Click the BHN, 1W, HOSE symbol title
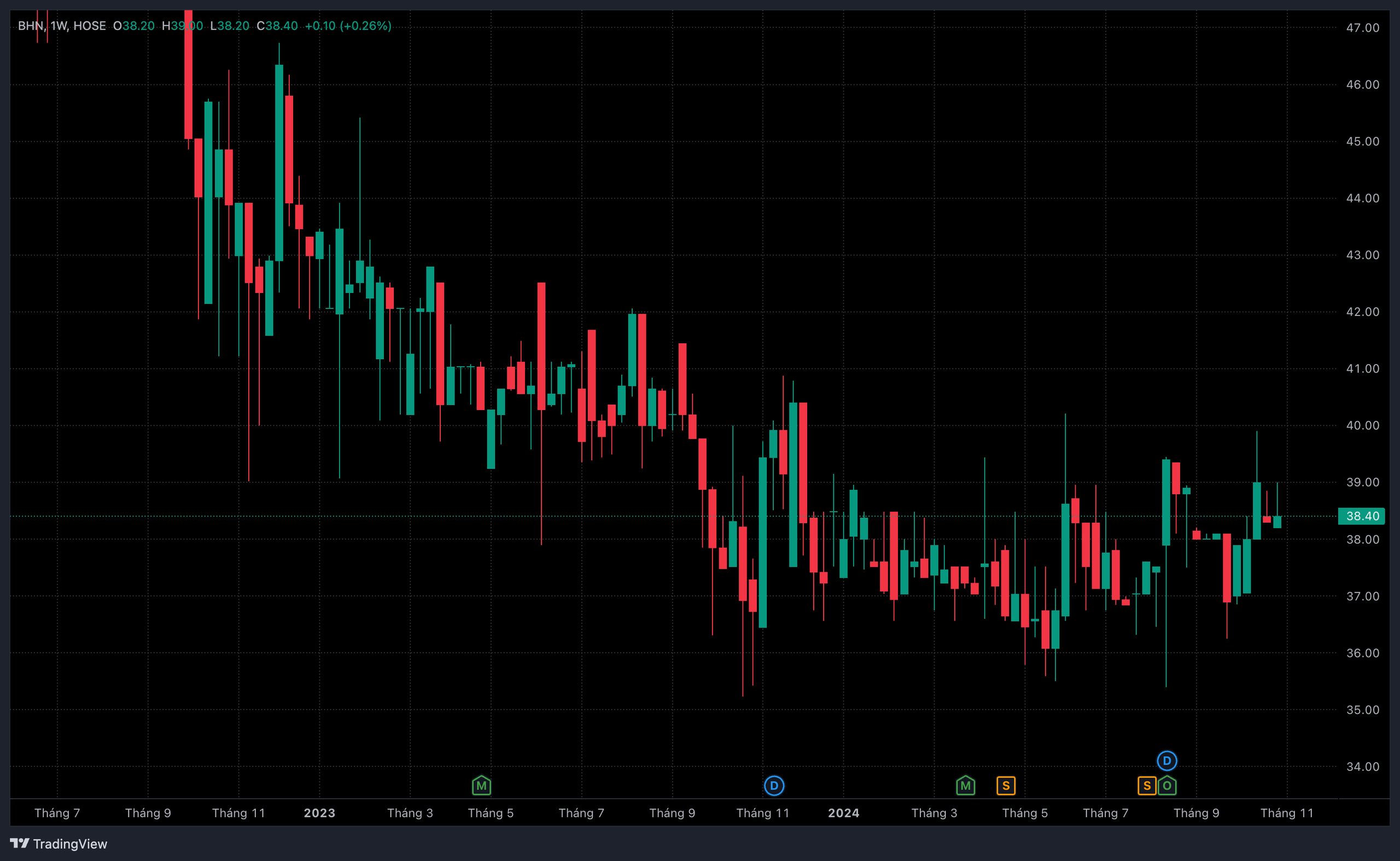This screenshot has width=1400, height=861. tap(61, 26)
